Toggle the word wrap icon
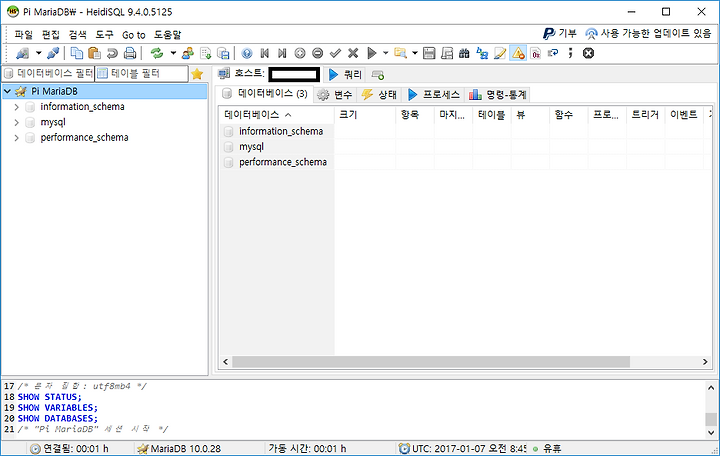The width and height of the screenshot is (720, 456). (x=553, y=53)
